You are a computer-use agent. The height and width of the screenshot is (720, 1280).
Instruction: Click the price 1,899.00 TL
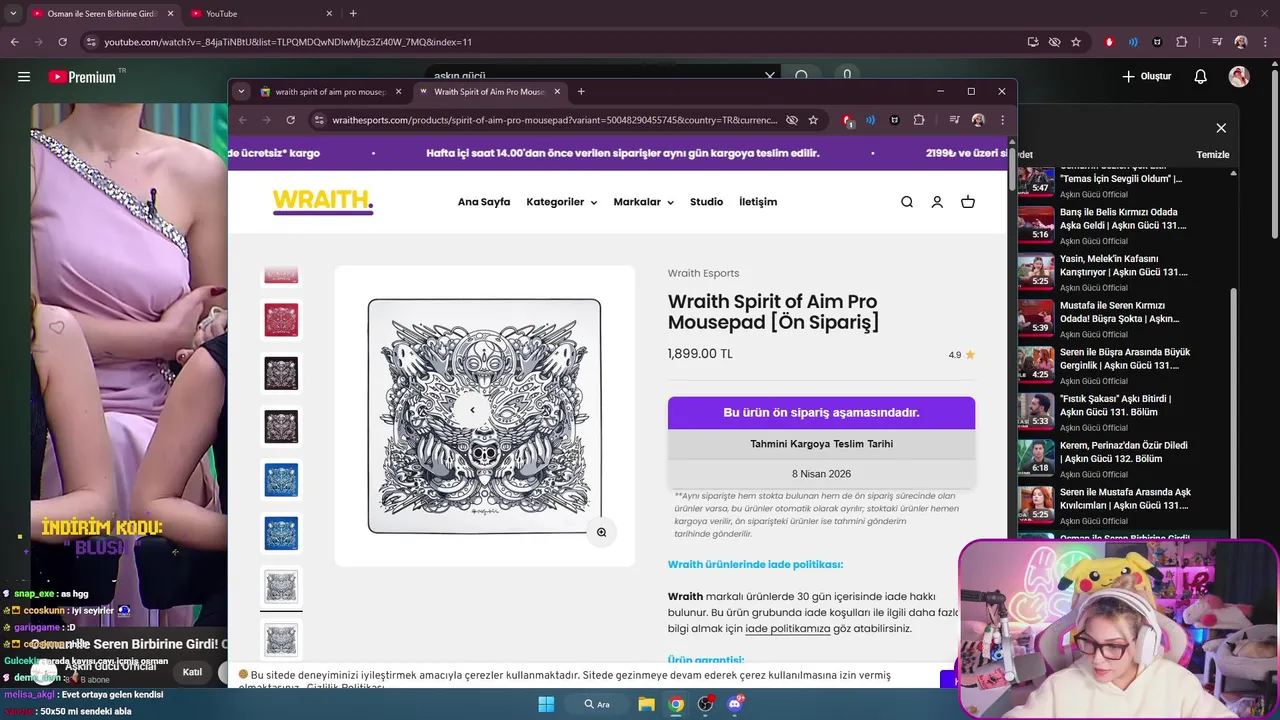tap(700, 354)
